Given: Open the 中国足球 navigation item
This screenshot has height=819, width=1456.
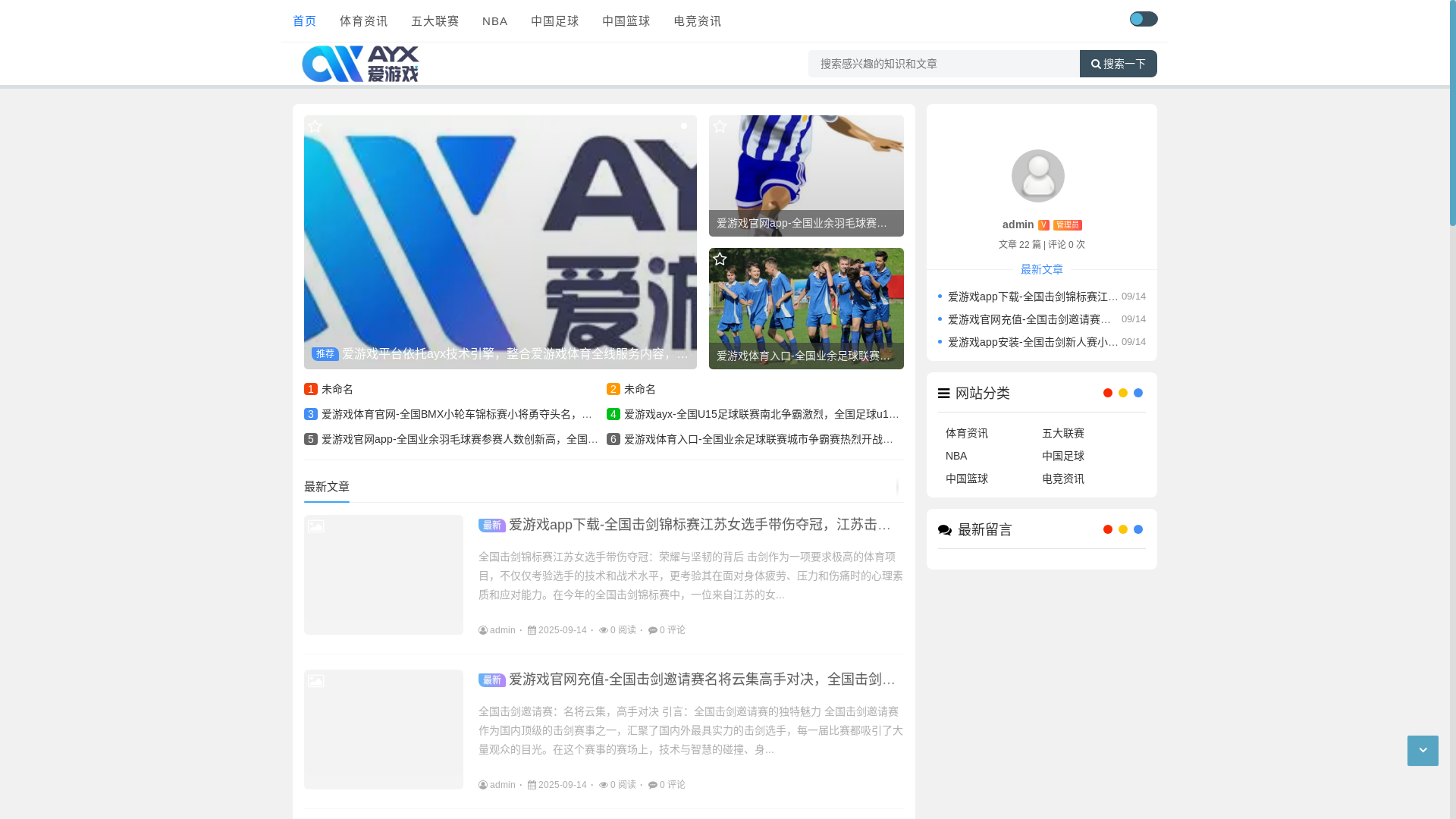Looking at the screenshot, I should pos(555,21).
